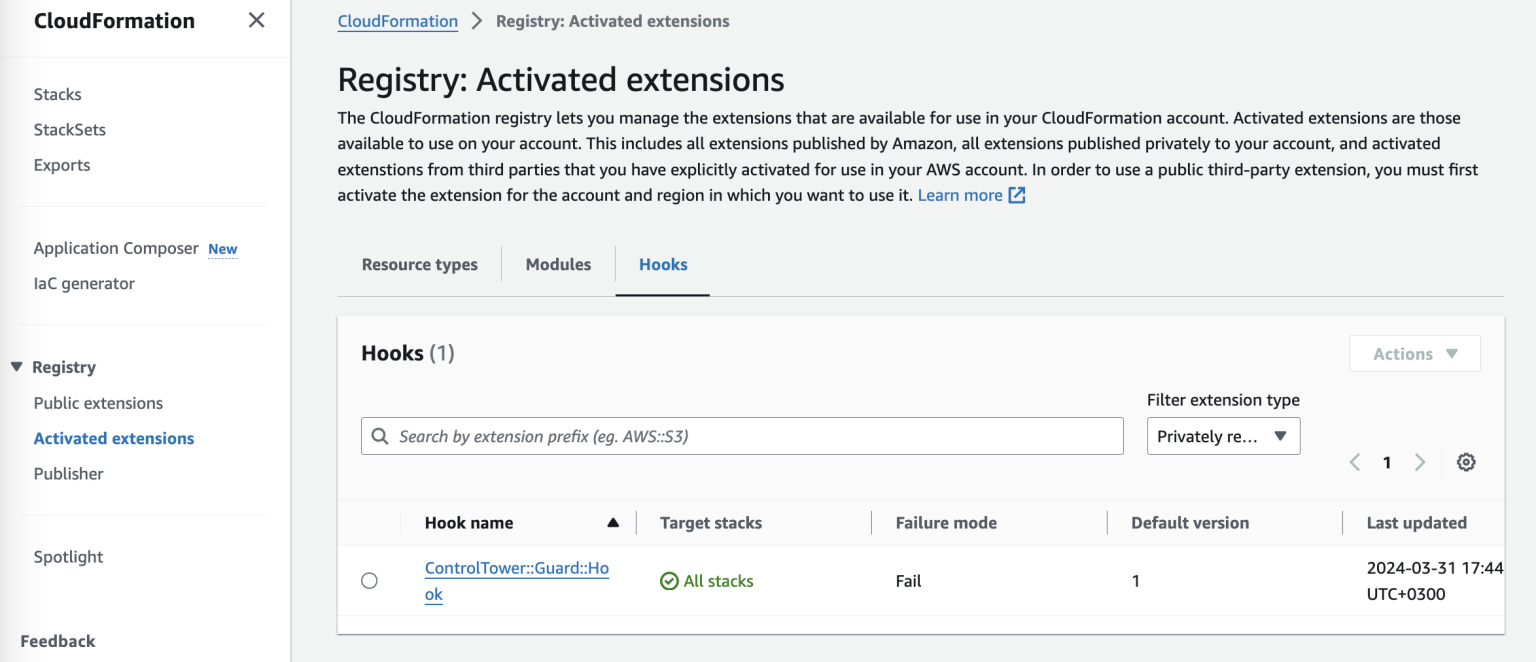Go to Public extensions
The image size is (1536, 662).
point(98,403)
